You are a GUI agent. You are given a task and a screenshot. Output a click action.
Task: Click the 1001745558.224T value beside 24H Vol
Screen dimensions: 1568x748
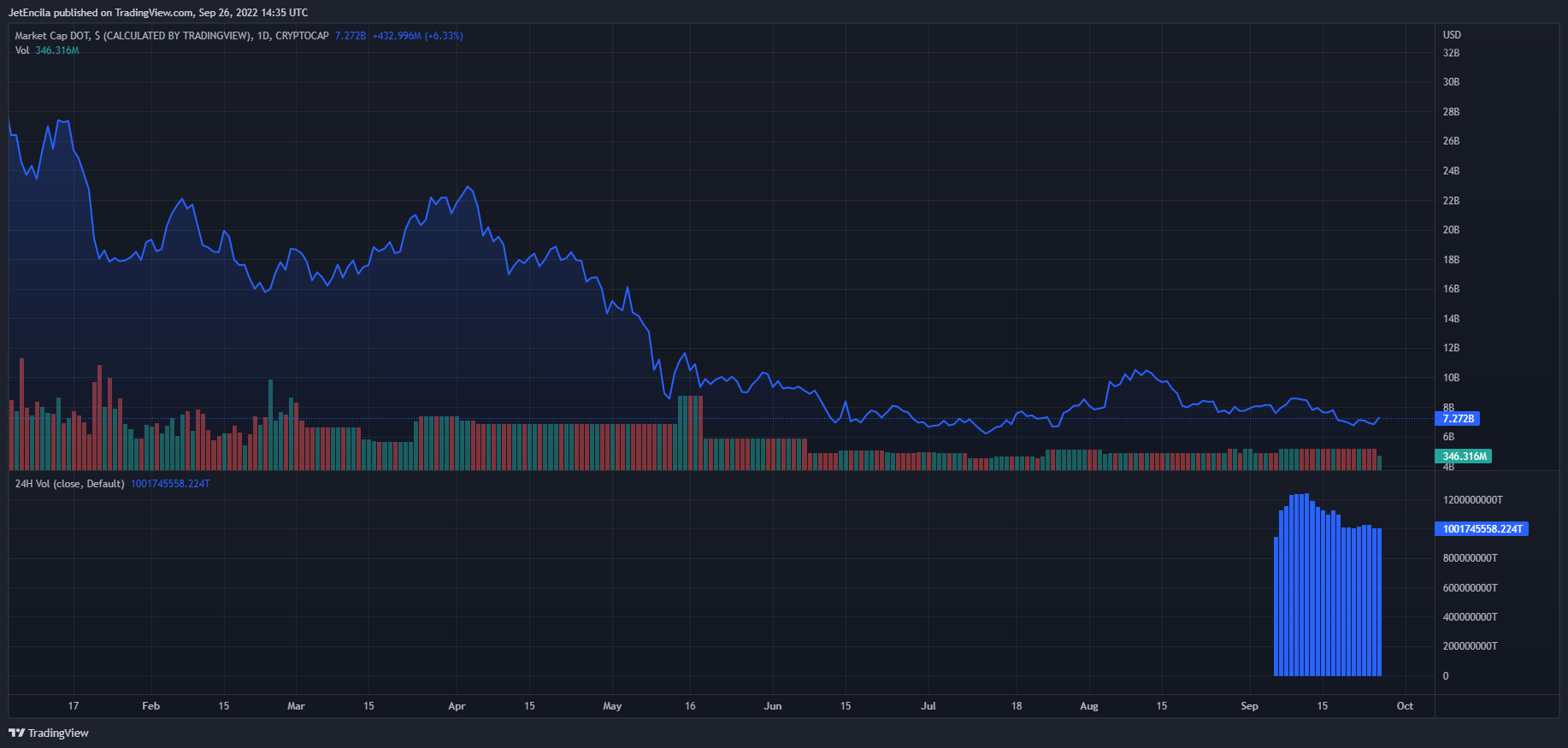coord(170,484)
